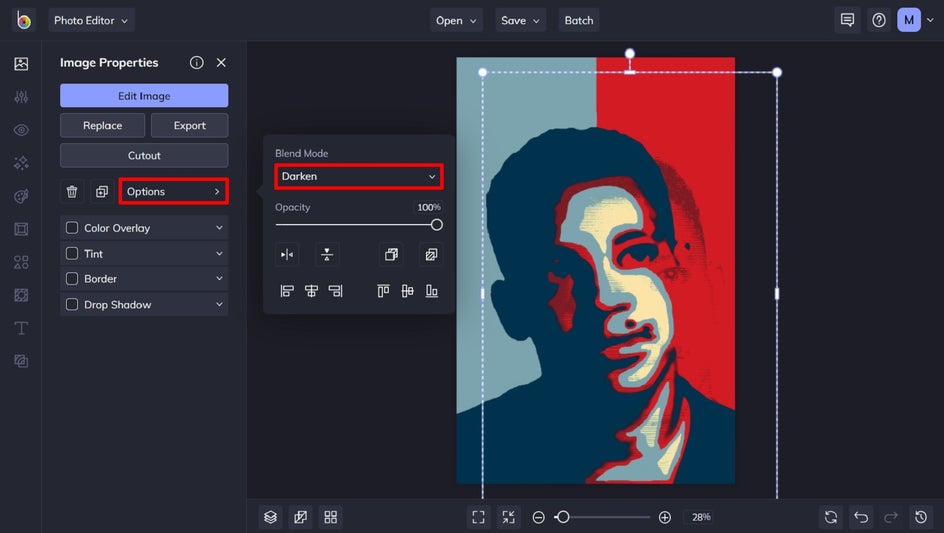This screenshot has height=533, width=944.
Task: Enable the Color Overlay checkbox
Action: coord(72,228)
